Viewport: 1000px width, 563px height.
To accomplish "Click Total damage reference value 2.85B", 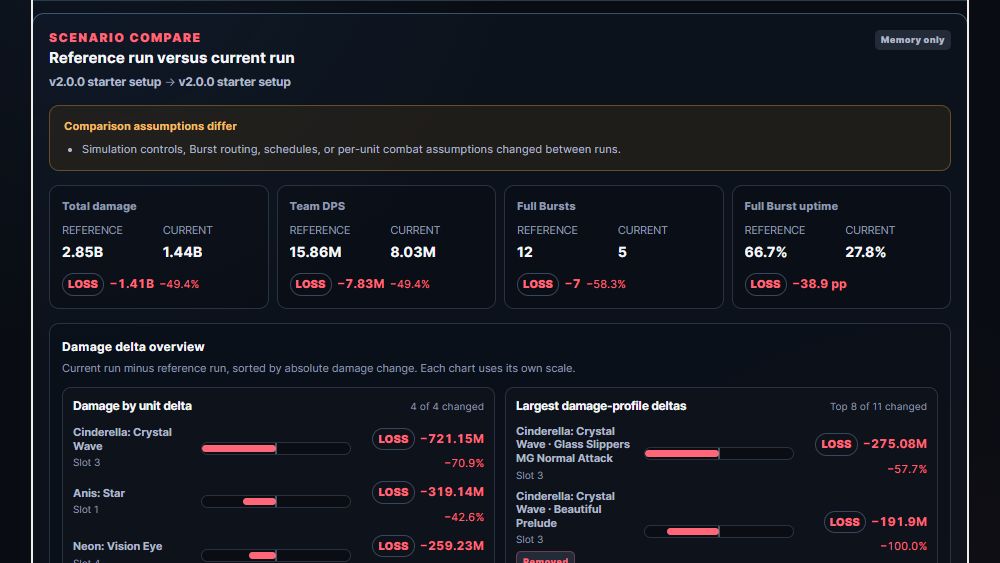I will coord(82,252).
